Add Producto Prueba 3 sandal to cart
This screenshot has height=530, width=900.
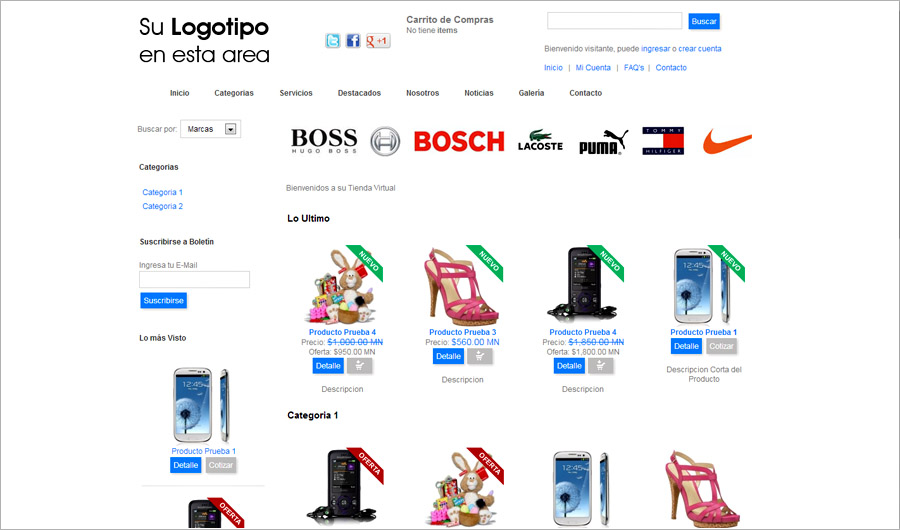[x=479, y=356]
